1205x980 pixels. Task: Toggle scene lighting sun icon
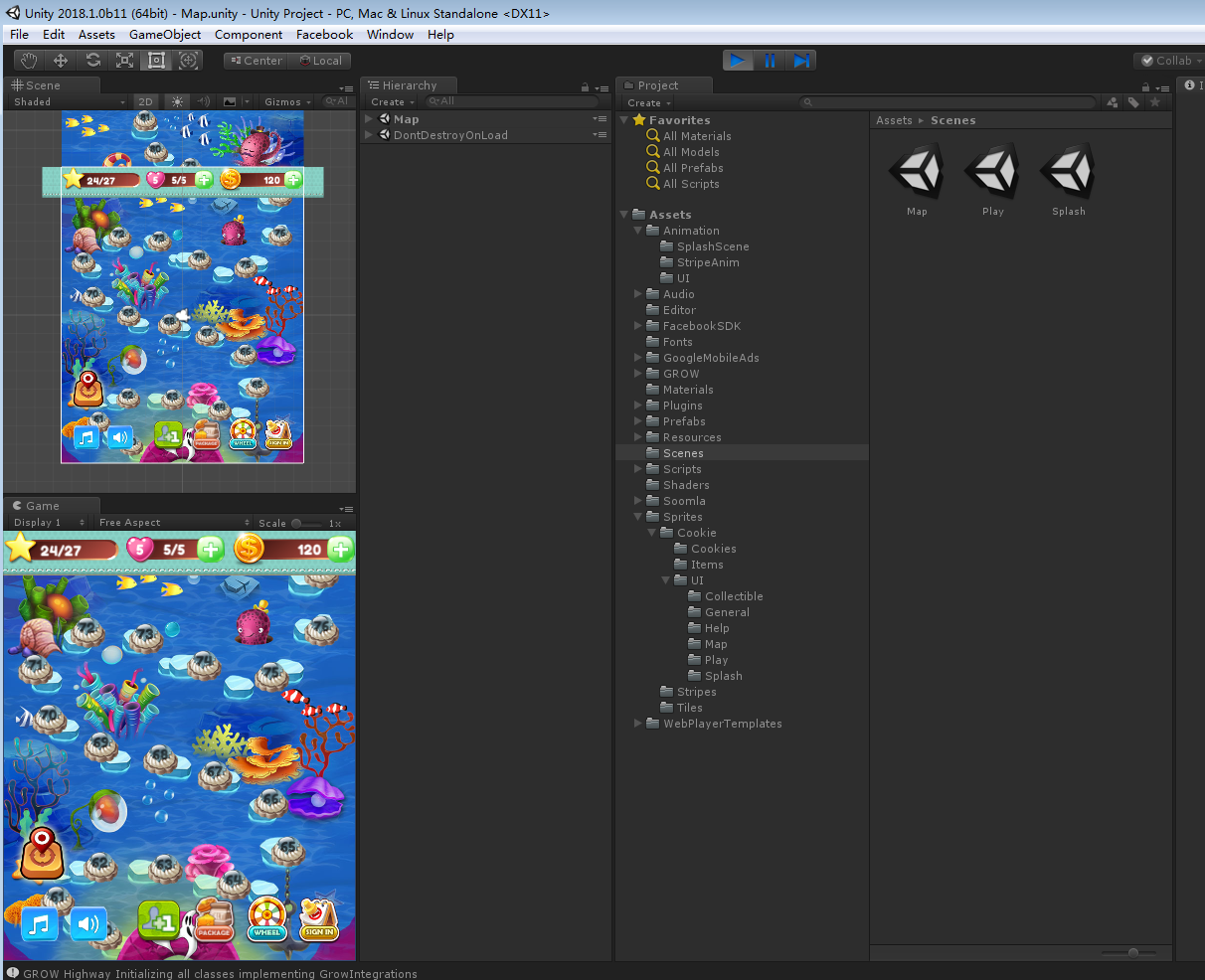point(177,101)
